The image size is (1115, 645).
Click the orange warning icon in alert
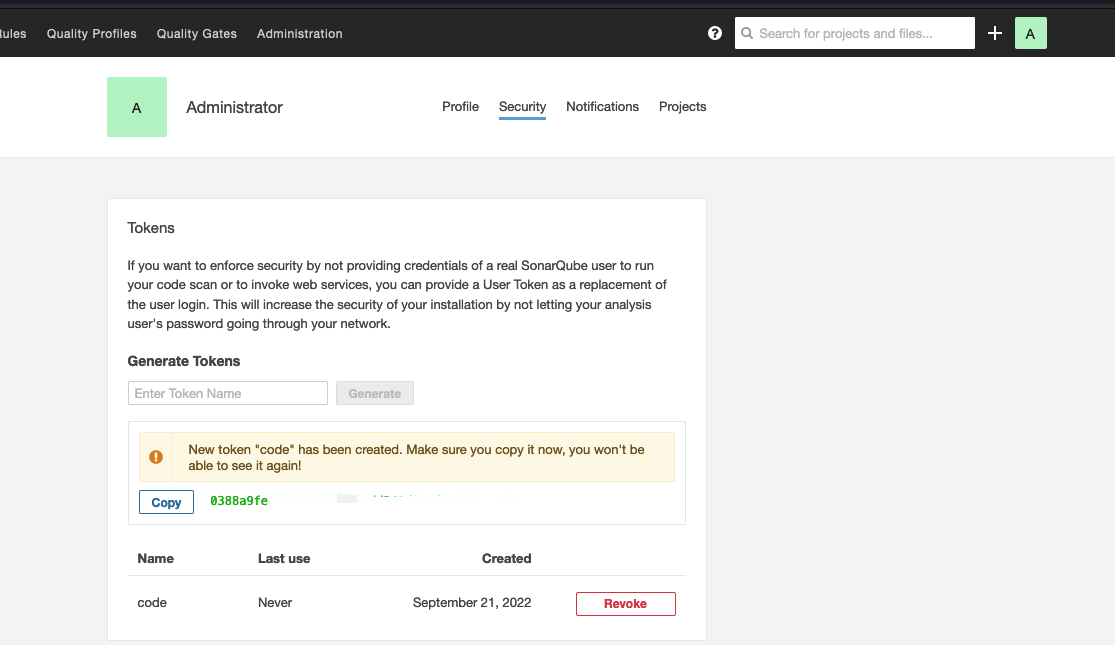(156, 457)
